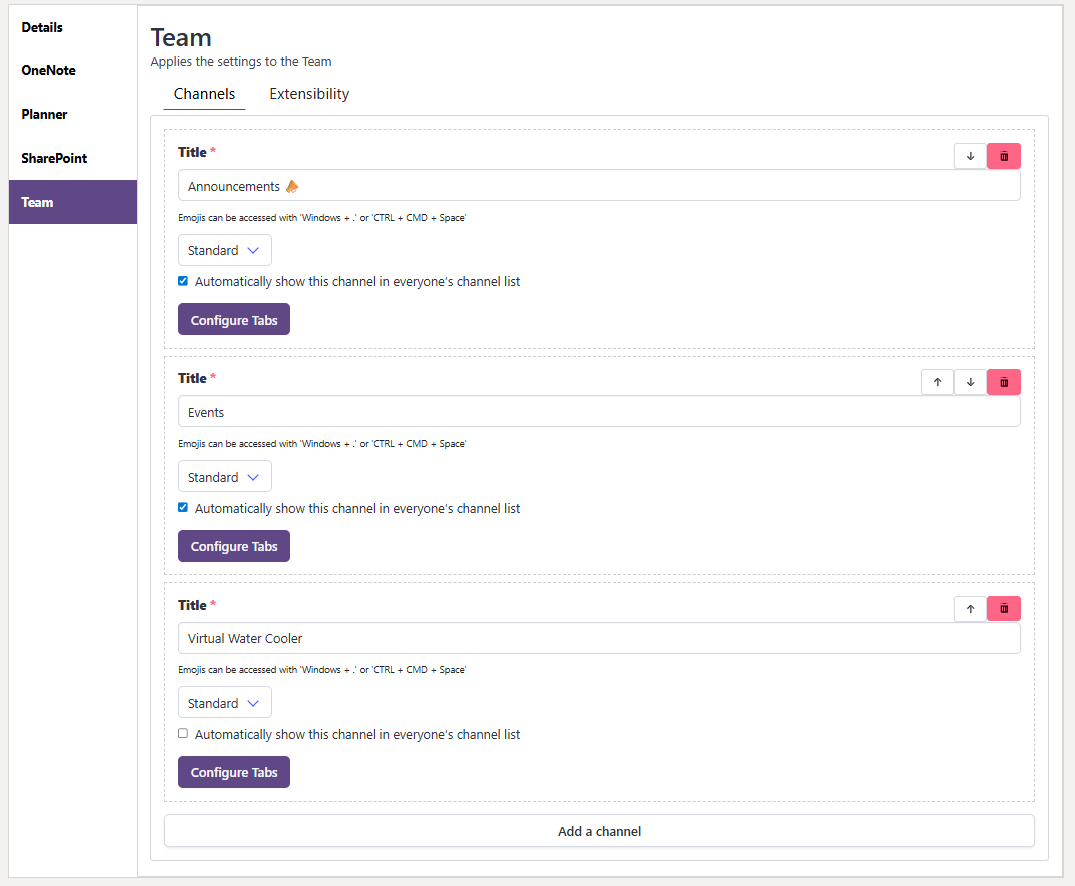Select the Team entry in the sidebar
The image size is (1075, 886).
(x=37, y=202)
